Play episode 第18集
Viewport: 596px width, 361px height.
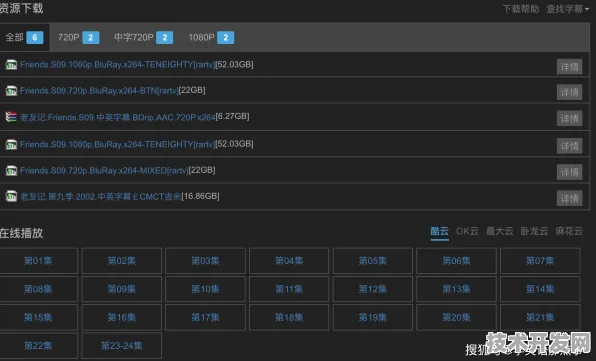(x=289, y=317)
